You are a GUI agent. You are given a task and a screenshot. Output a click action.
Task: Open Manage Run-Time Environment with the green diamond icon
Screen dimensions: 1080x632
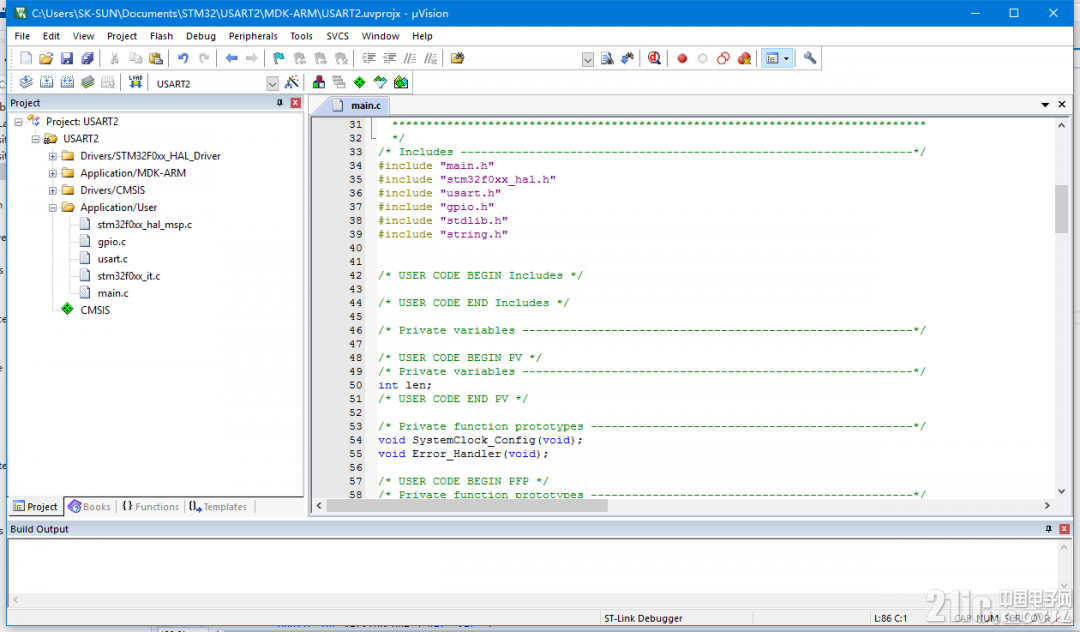[360, 83]
